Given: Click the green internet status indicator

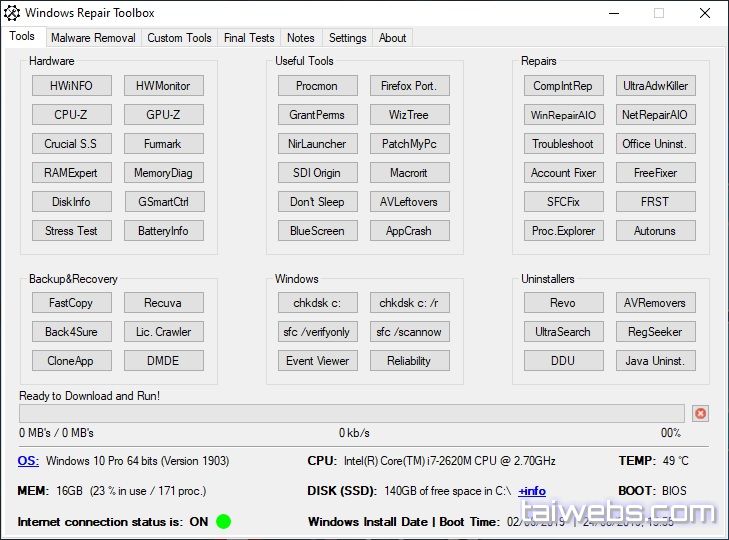Looking at the screenshot, I should coord(223,521).
